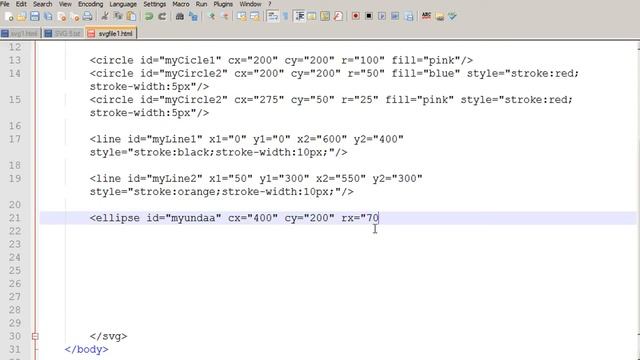Toggle synchronize vertical scrolling icon
Viewport: 640px width, 360px height.
[x=242, y=16]
